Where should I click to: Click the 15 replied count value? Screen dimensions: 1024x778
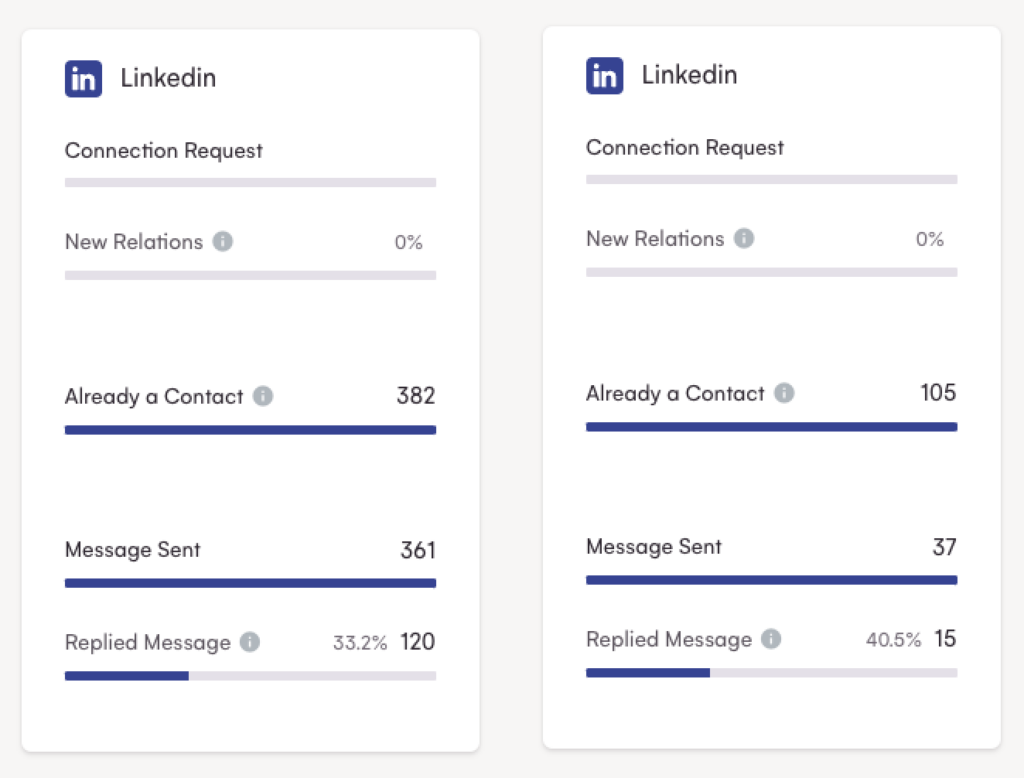pyautogui.click(x=945, y=639)
